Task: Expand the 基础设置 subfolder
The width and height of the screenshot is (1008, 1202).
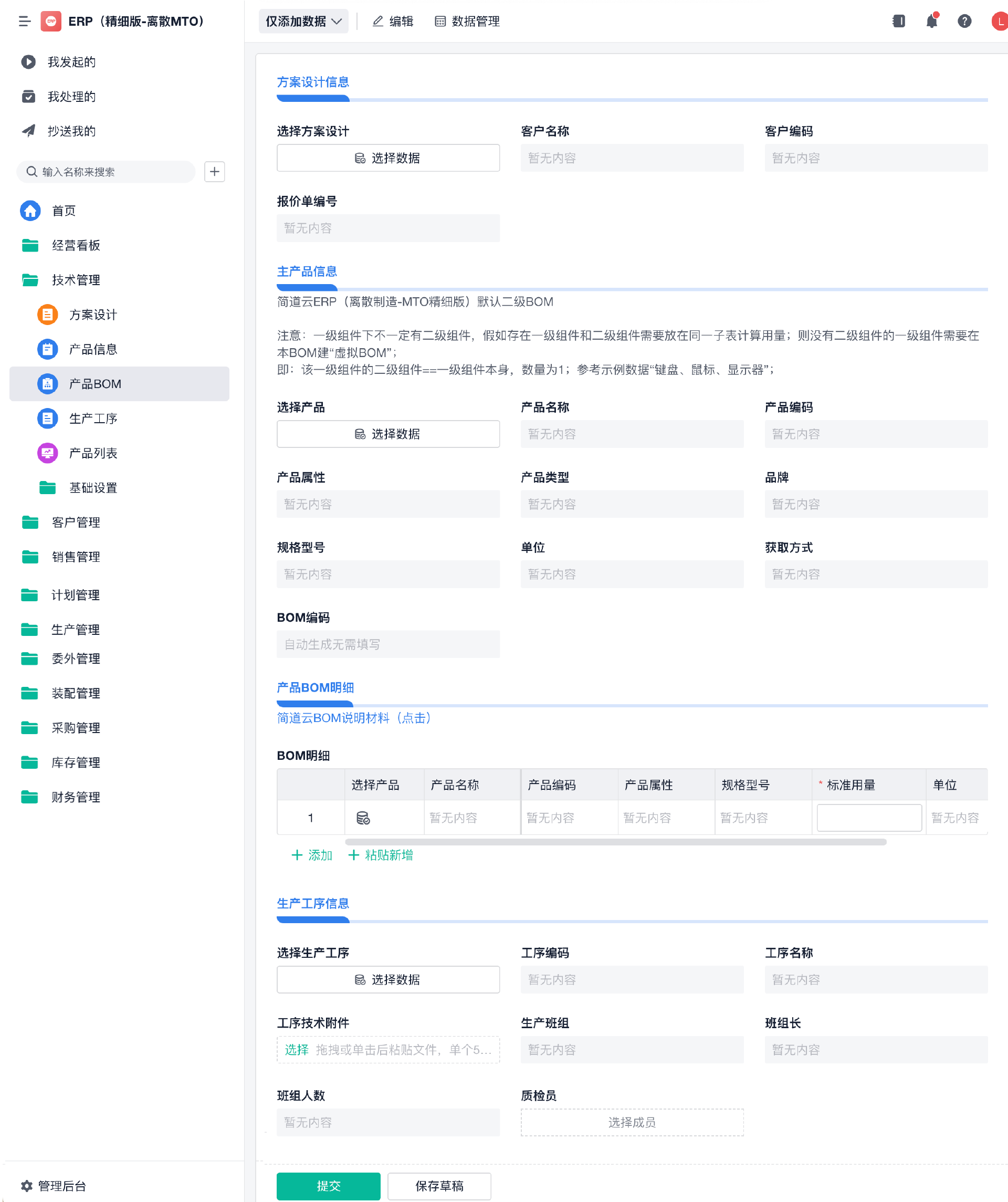Action: tap(93, 488)
